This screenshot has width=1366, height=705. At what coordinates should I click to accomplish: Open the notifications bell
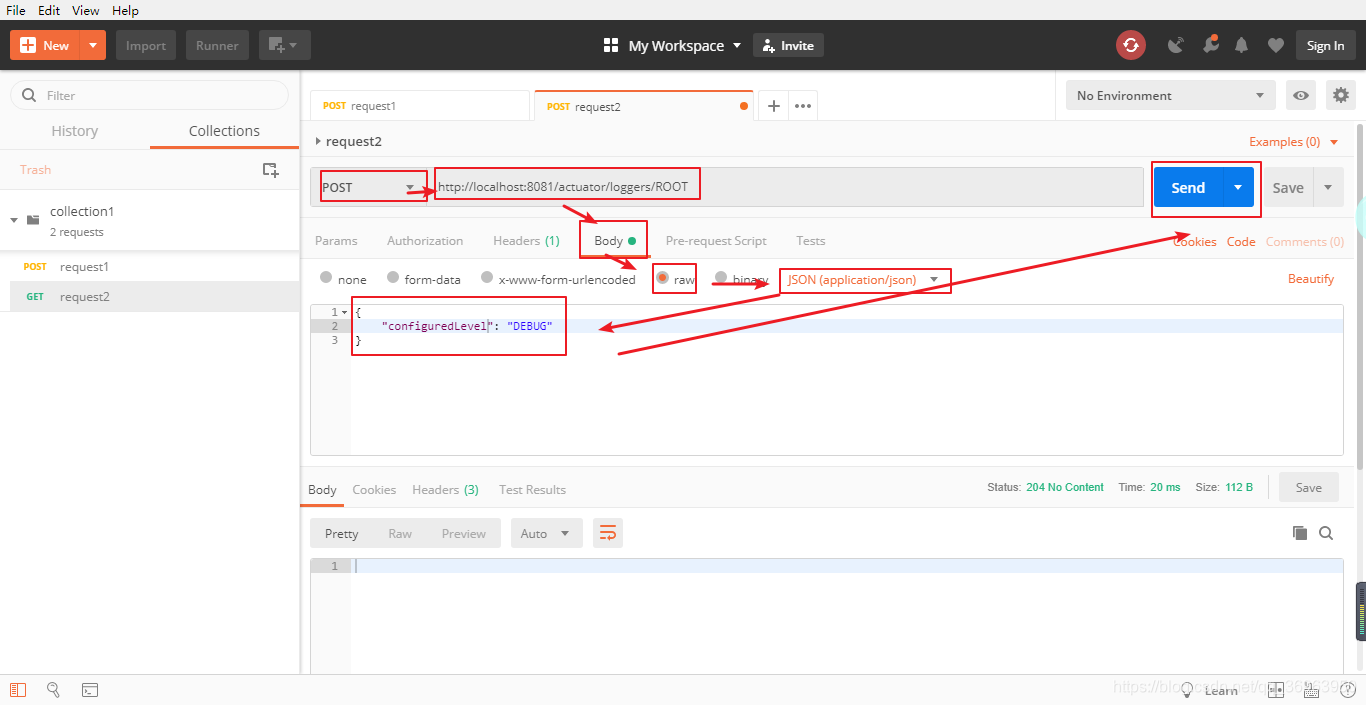point(1242,45)
